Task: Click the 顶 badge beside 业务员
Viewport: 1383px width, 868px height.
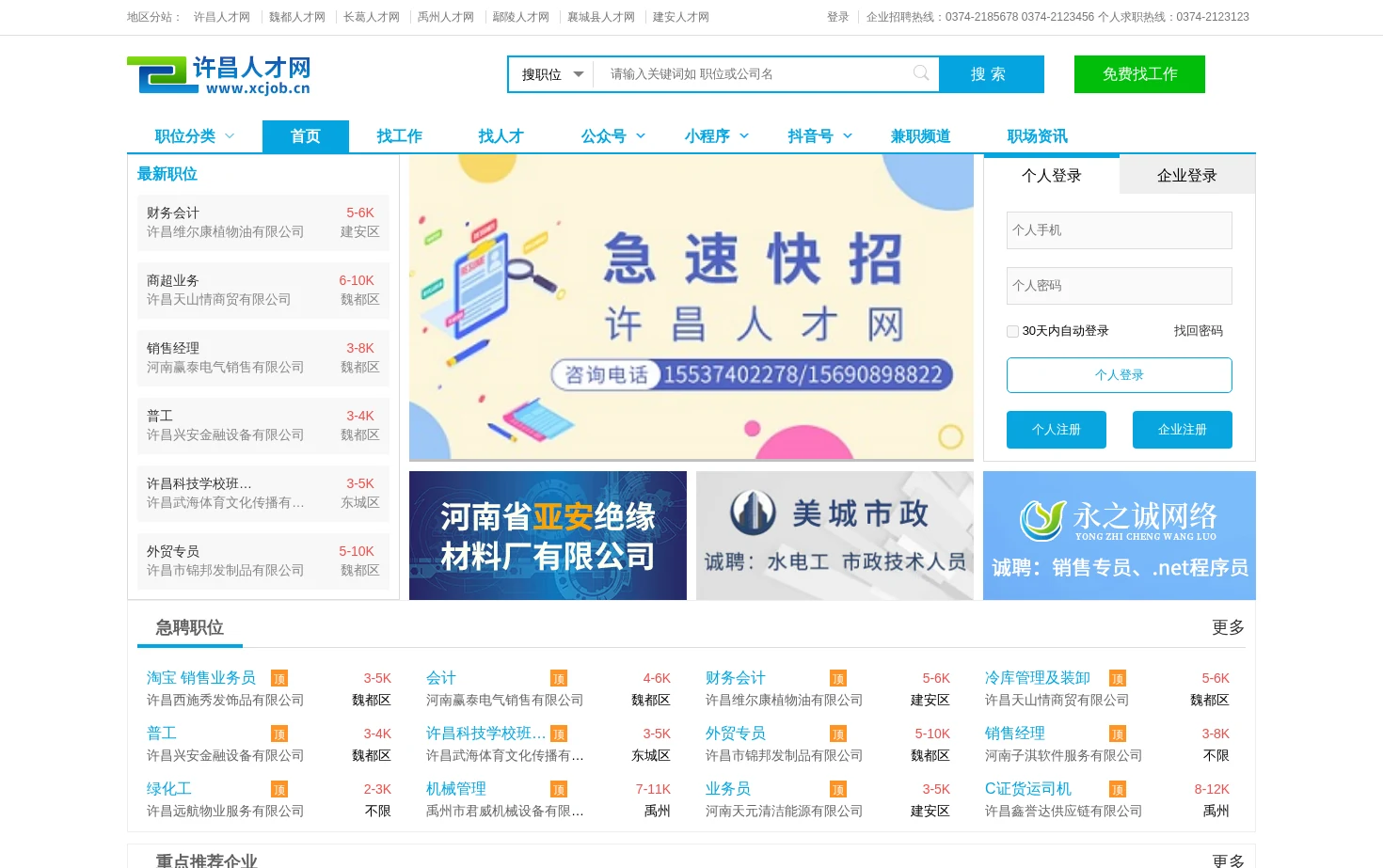Action: (838, 790)
